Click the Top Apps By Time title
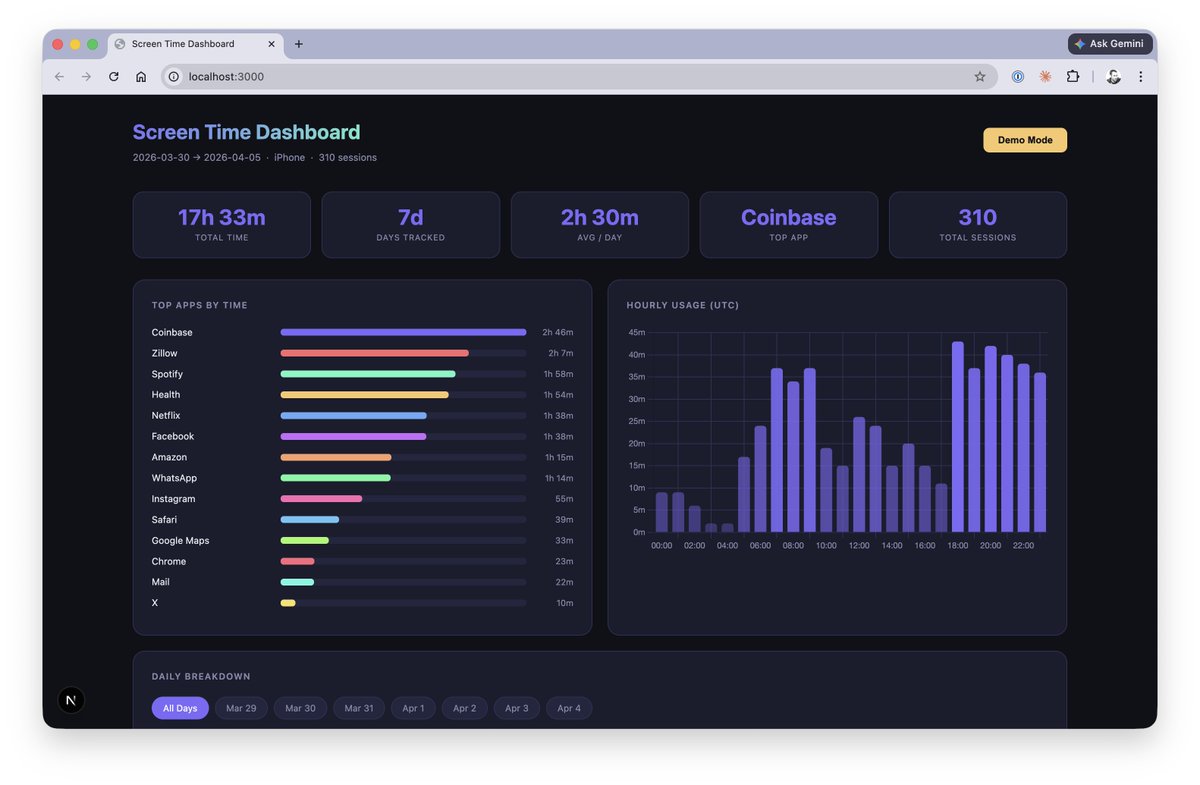The image size is (1200, 785). click(200, 305)
